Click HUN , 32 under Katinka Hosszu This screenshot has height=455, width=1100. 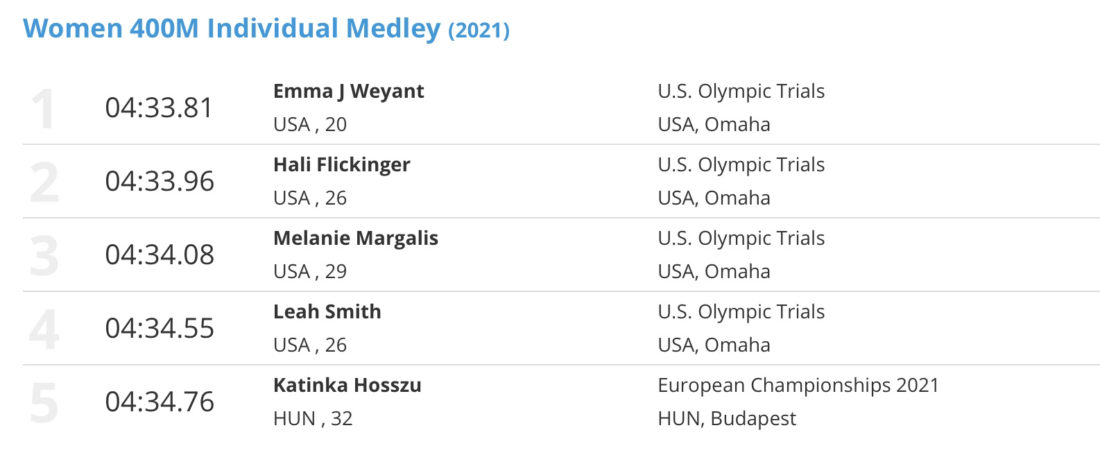(x=312, y=419)
